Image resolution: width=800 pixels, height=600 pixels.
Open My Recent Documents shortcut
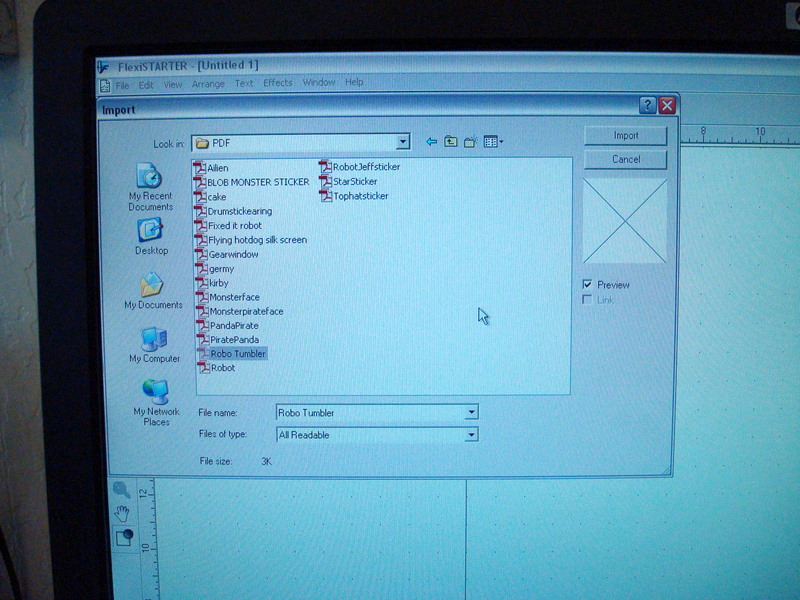[x=150, y=186]
